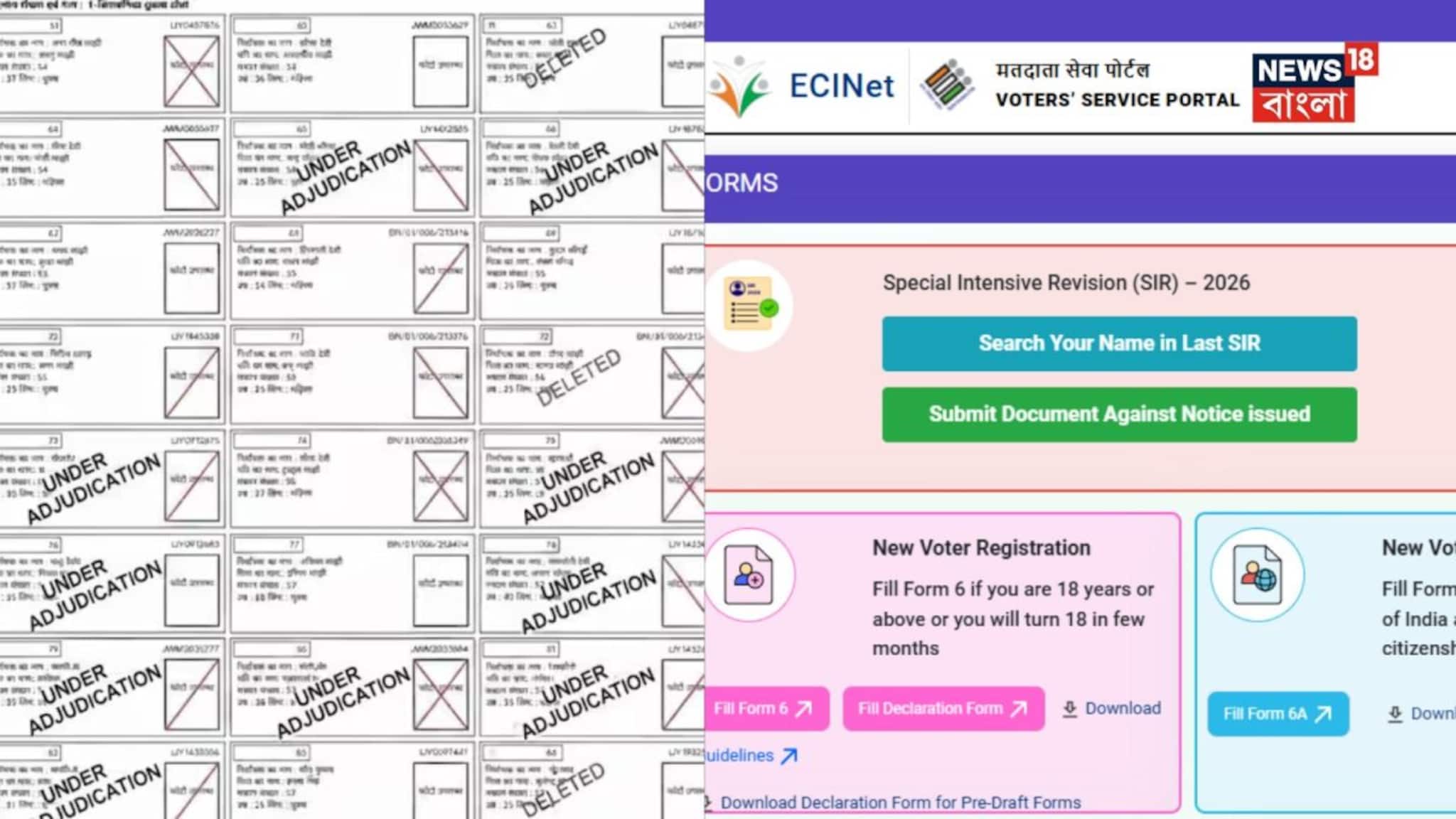
Task: Click the pink Fill Form 6 button
Action: click(x=762, y=708)
